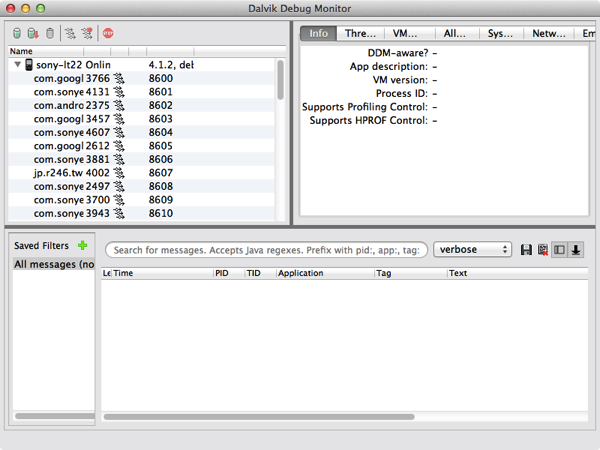Click the Update threads toolbar icon
600x450 pixels.
(x=70, y=33)
